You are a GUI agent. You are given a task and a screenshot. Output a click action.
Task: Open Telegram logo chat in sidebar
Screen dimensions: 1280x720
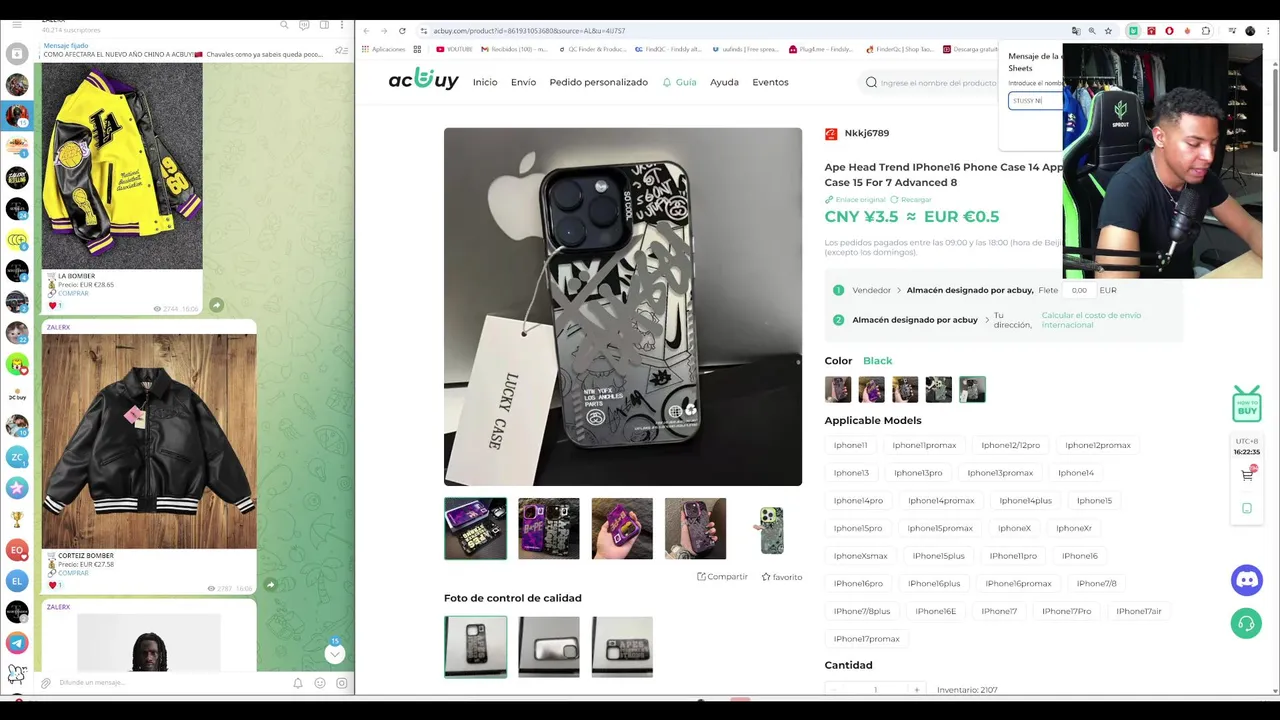[x=17, y=643]
